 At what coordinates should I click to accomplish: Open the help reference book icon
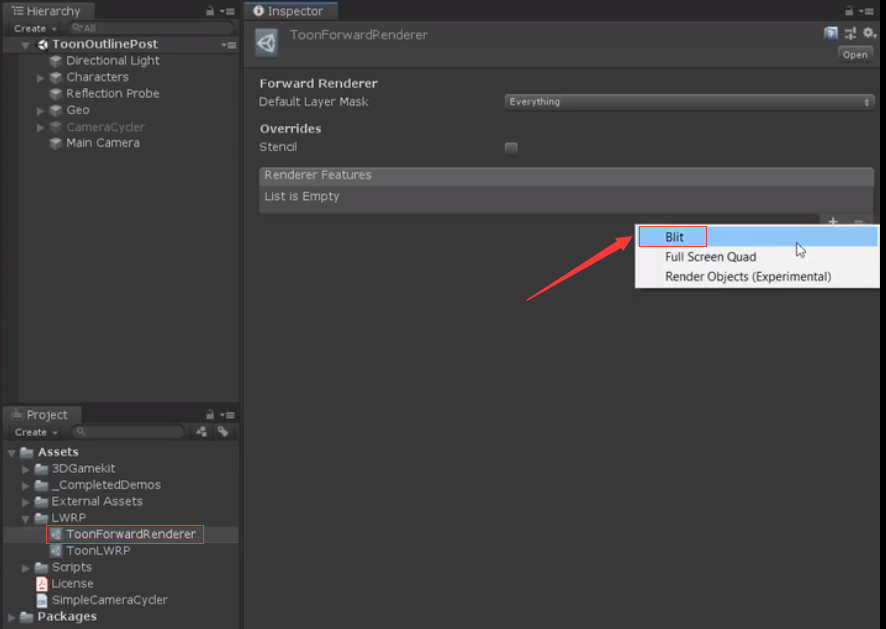[x=831, y=33]
